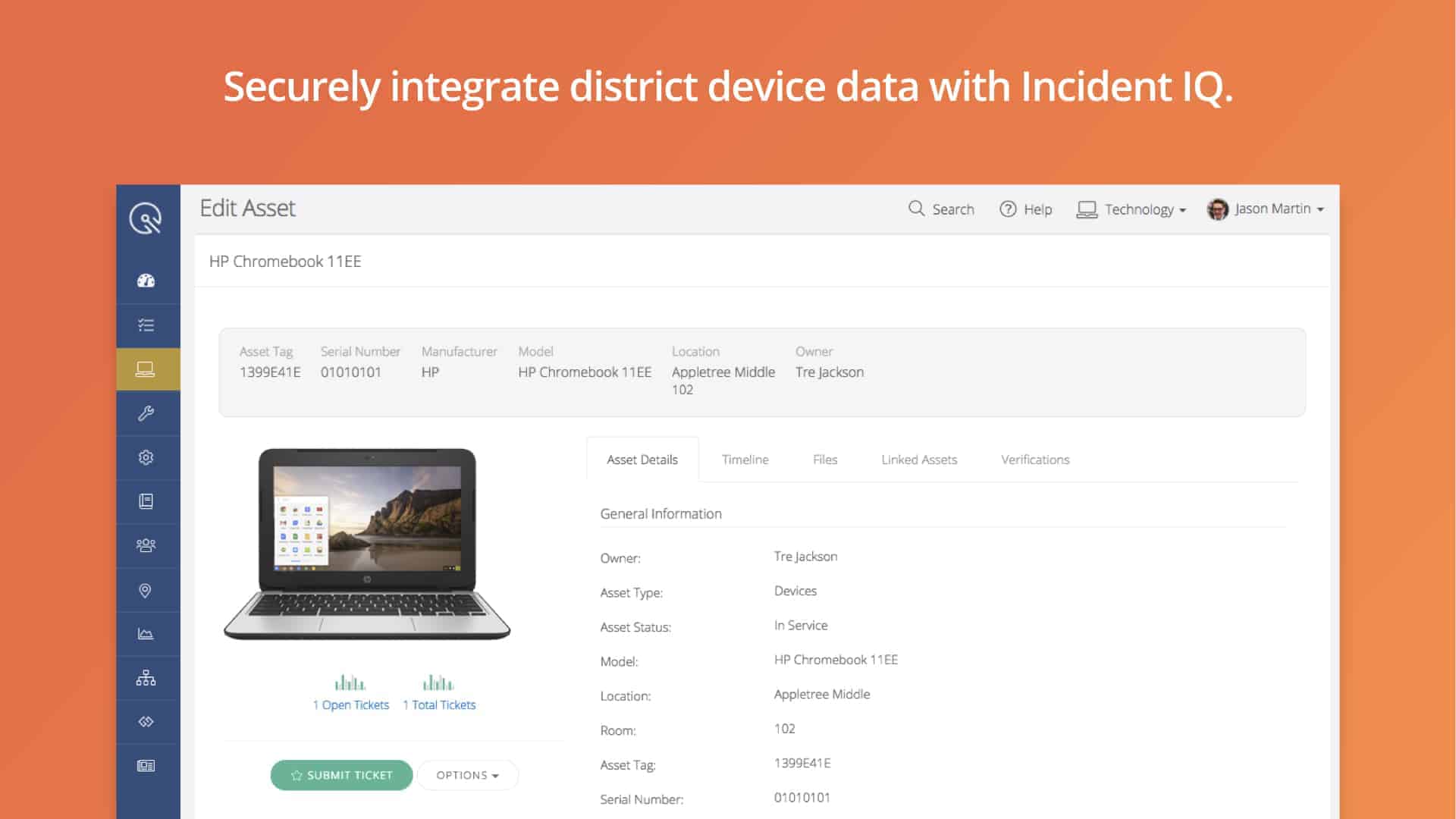
Task: Select the Tickets checklist icon in sidebar
Action: pyautogui.click(x=146, y=325)
